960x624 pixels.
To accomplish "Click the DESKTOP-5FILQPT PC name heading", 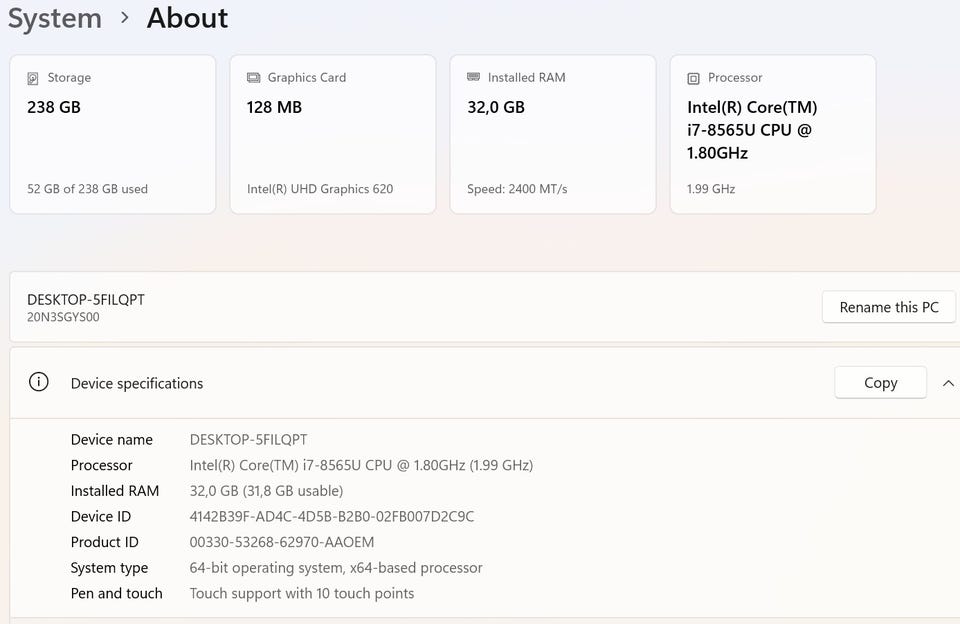I will pos(86,299).
